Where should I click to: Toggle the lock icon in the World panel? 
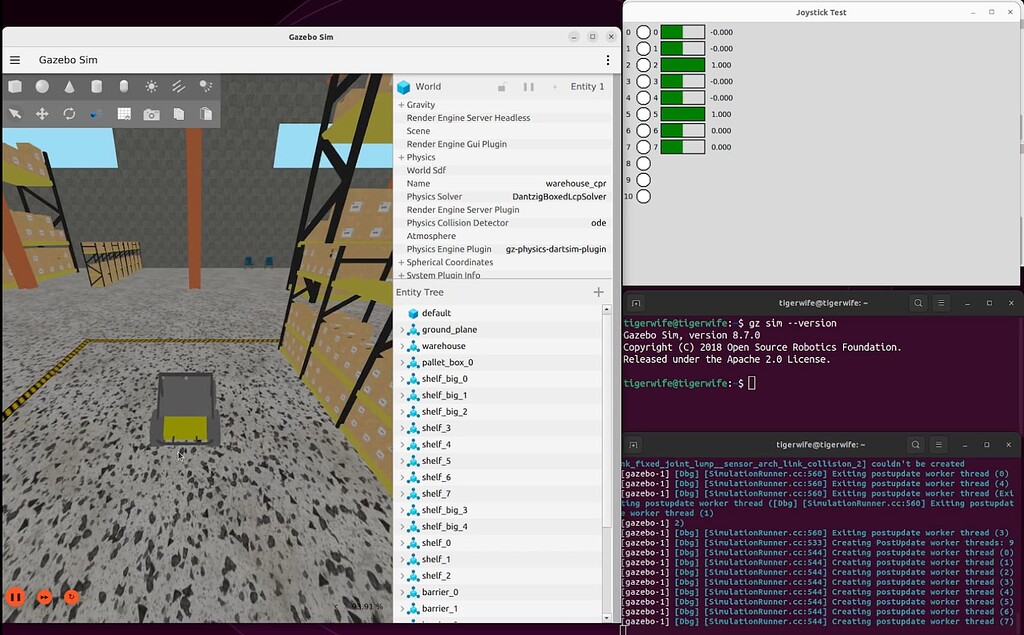pyautogui.click(x=501, y=87)
